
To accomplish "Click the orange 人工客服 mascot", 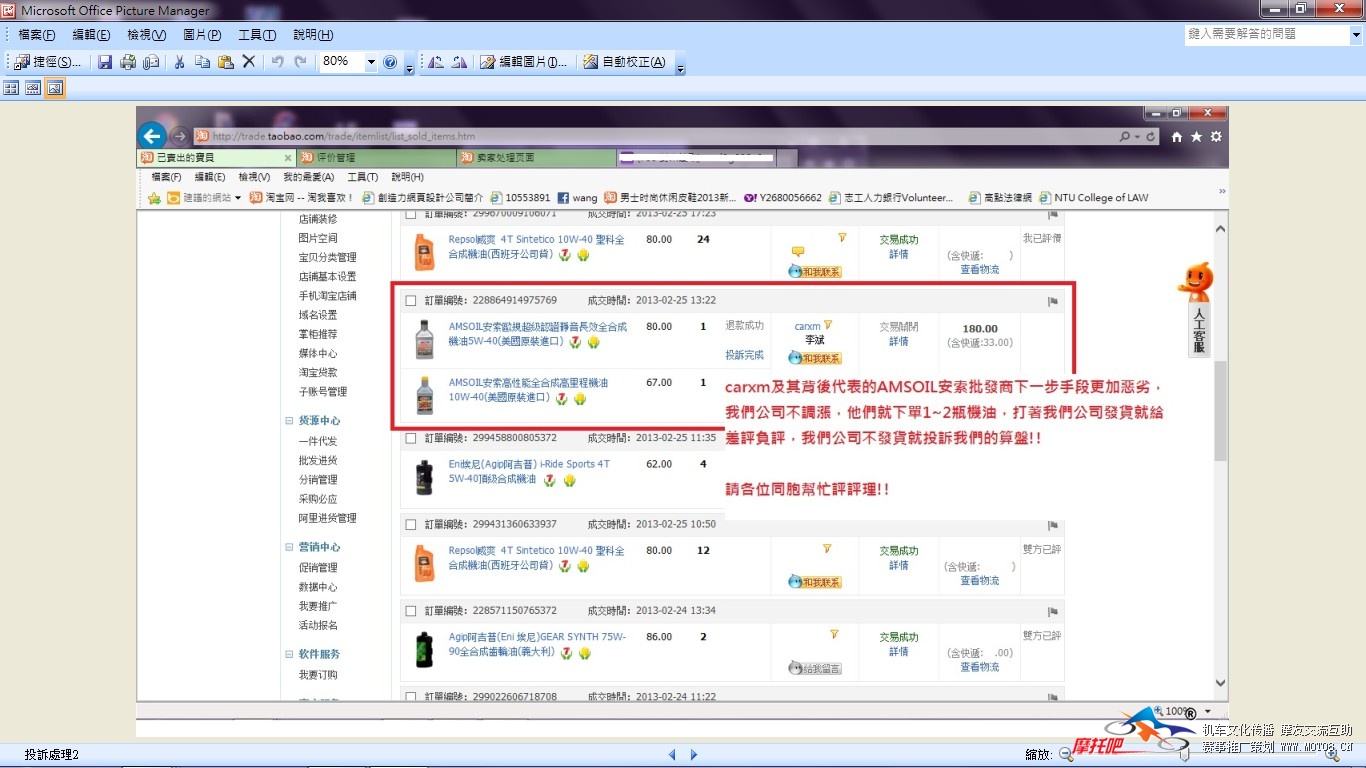I will coord(1196,283).
